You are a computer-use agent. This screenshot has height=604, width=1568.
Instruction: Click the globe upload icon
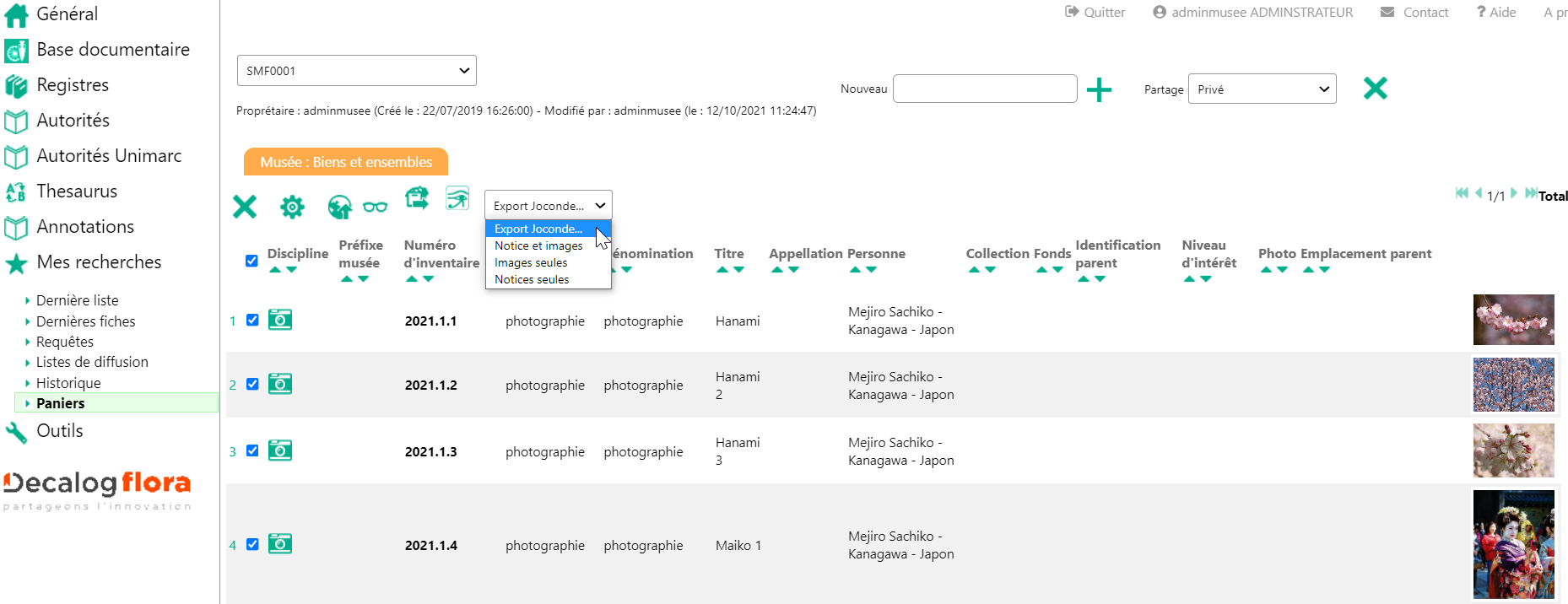point(339,207)
